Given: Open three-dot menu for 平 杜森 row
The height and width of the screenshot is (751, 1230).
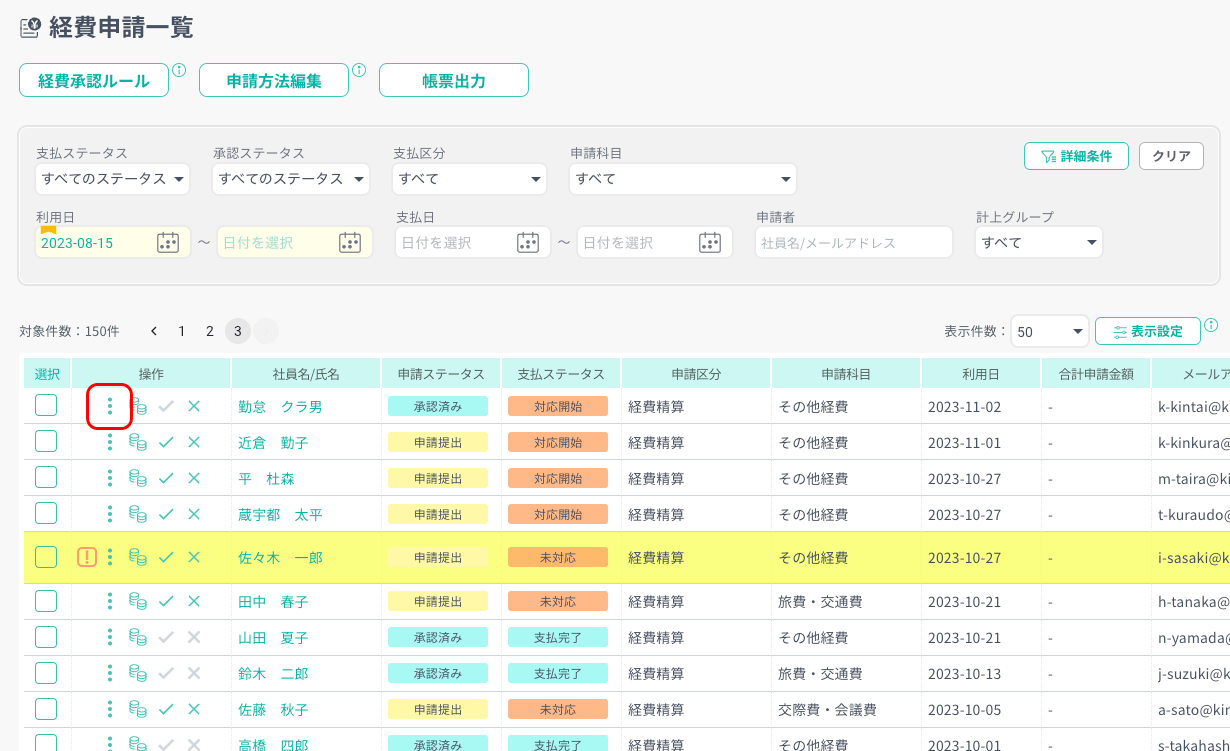Looking at the screenshot, I should [x=110, y=478].
